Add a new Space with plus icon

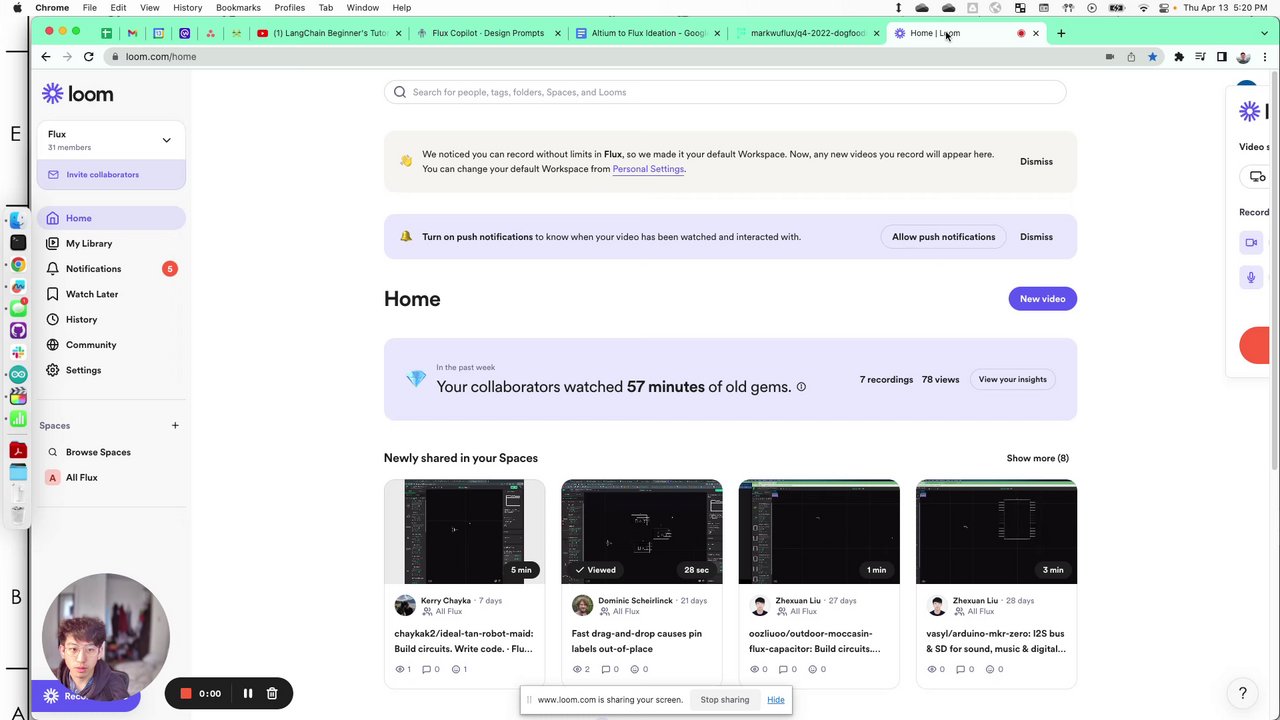coord(175,426)
